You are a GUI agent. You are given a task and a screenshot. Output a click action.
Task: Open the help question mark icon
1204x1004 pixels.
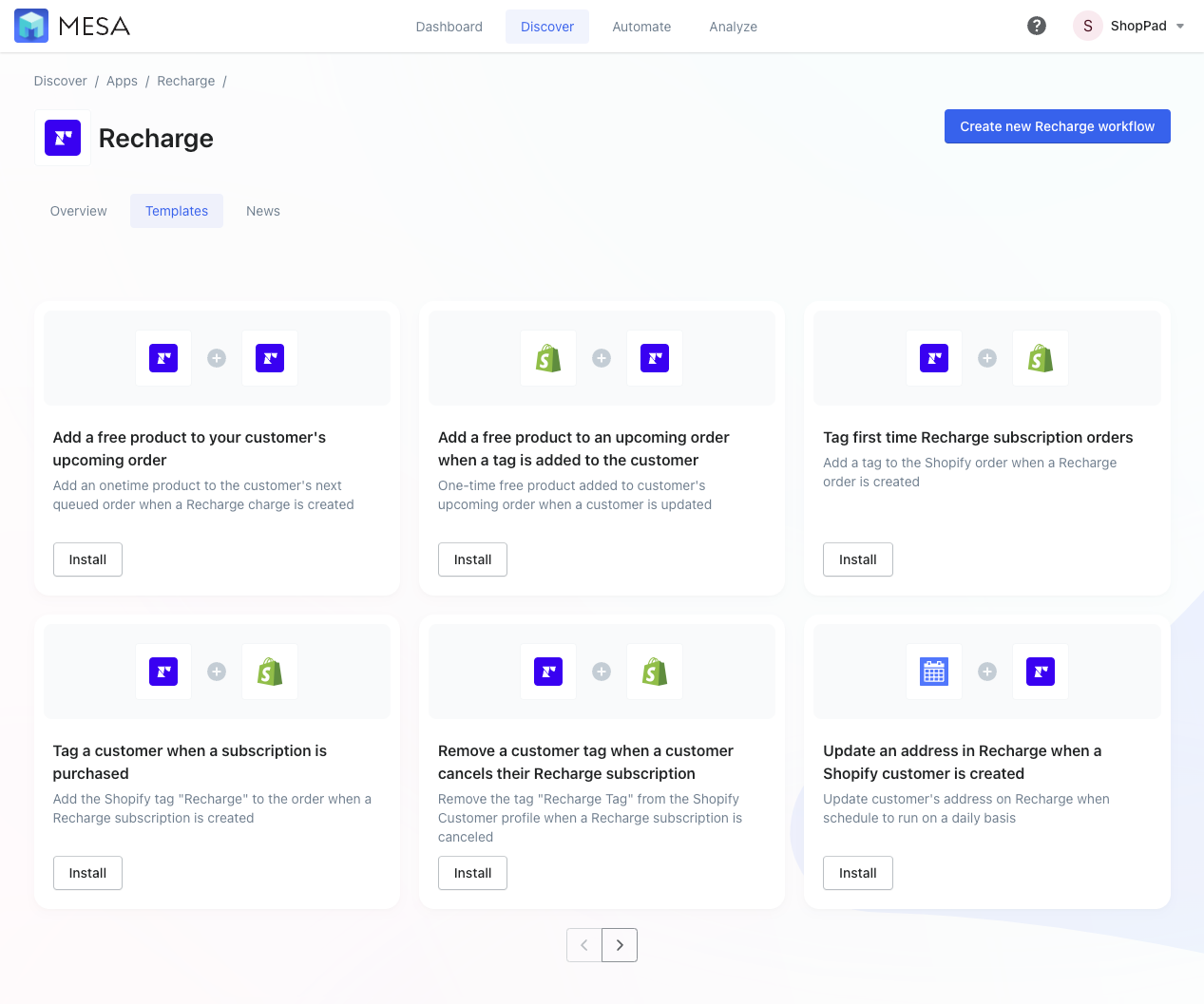tap(1037, 26)
